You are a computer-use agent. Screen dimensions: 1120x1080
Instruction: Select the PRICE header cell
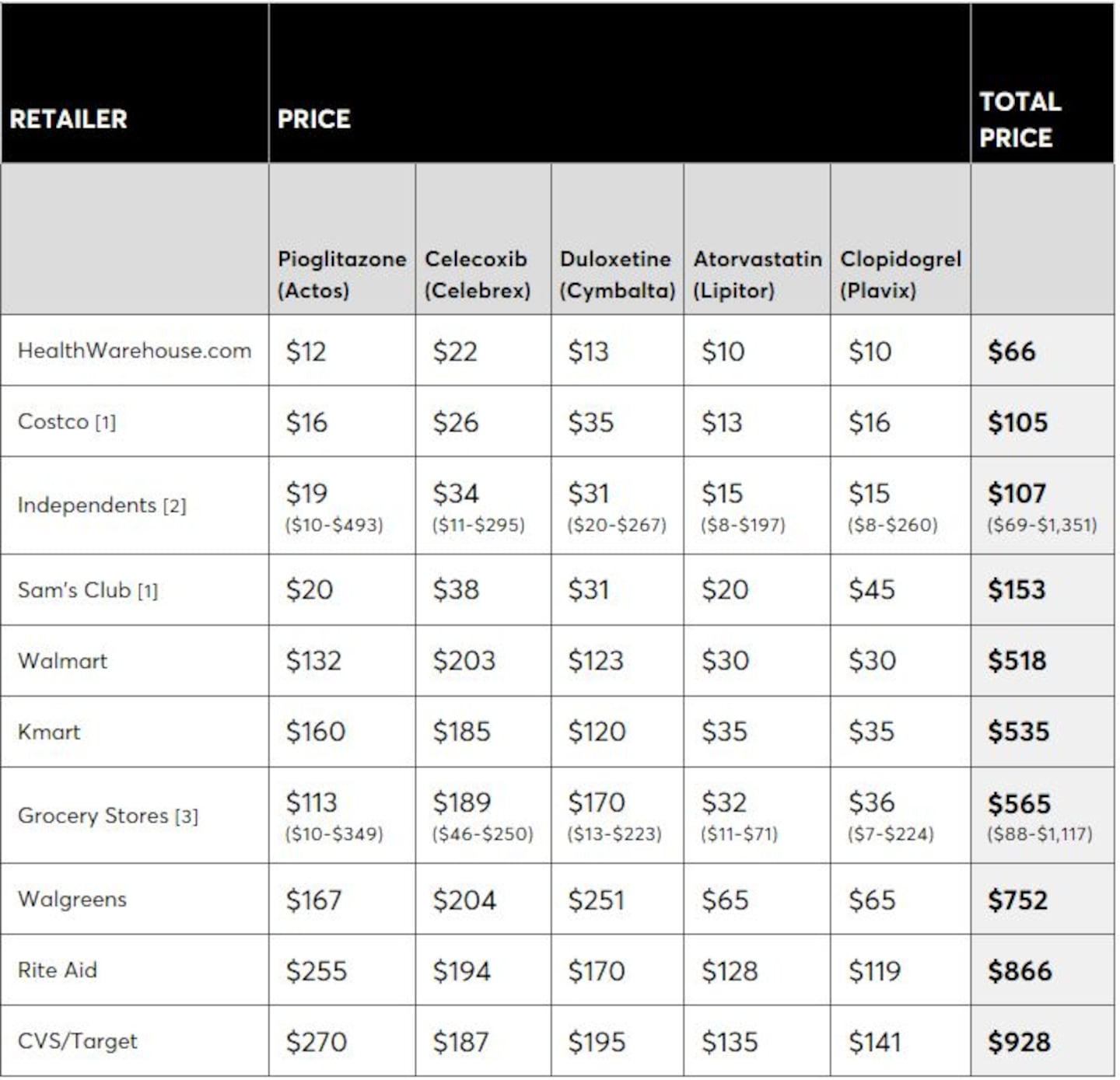point(314,119)
